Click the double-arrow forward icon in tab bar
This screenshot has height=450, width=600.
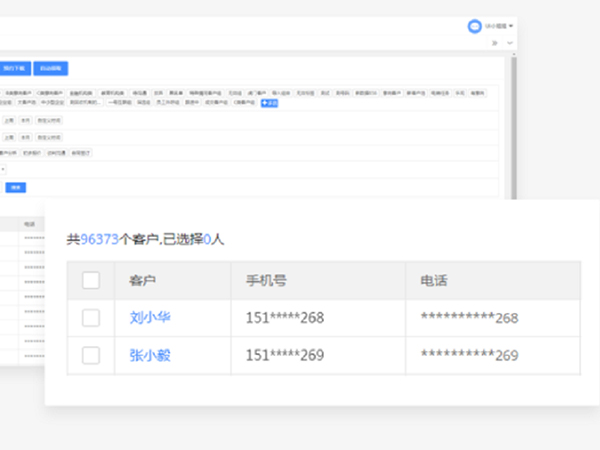coord(493,43)
